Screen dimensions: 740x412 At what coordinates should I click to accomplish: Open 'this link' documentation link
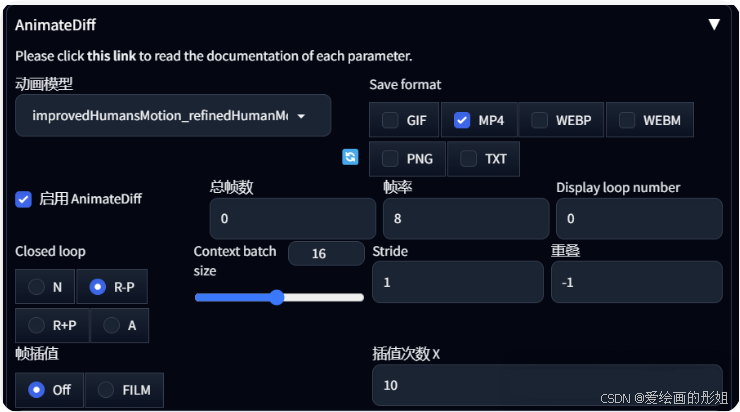(x=111, y=56)
